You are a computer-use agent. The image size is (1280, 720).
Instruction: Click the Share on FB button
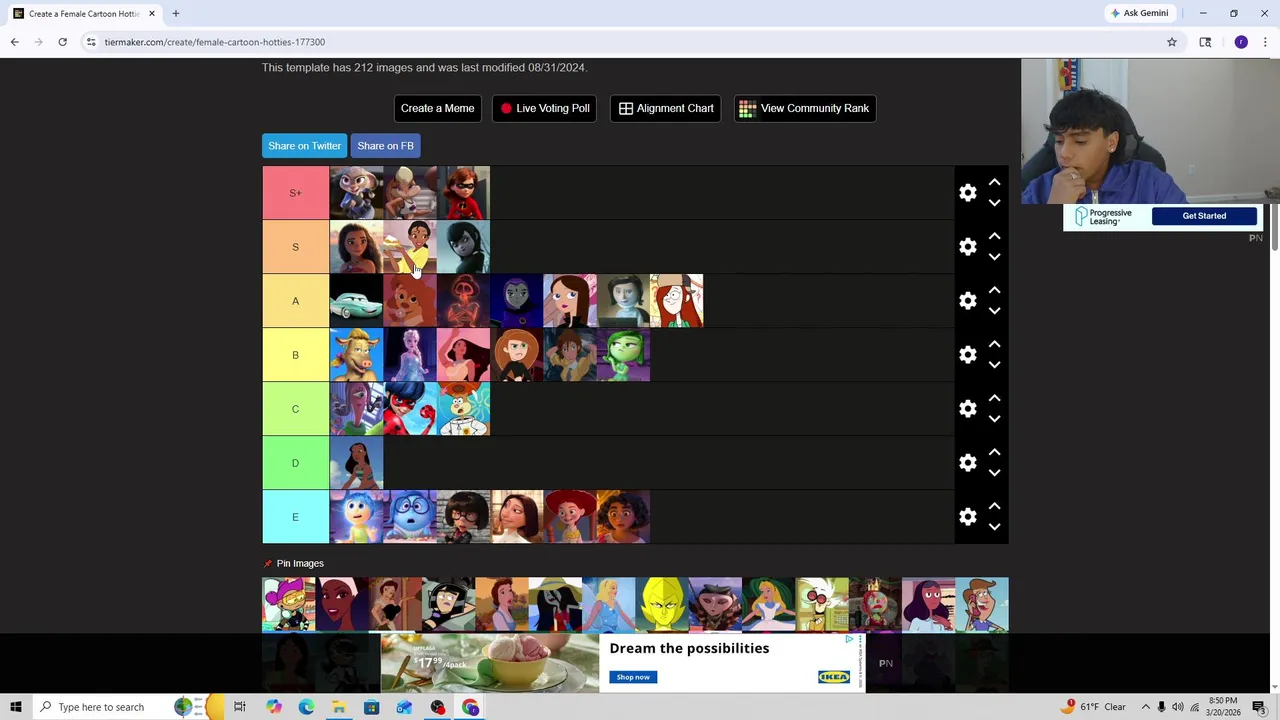[385, 146]
